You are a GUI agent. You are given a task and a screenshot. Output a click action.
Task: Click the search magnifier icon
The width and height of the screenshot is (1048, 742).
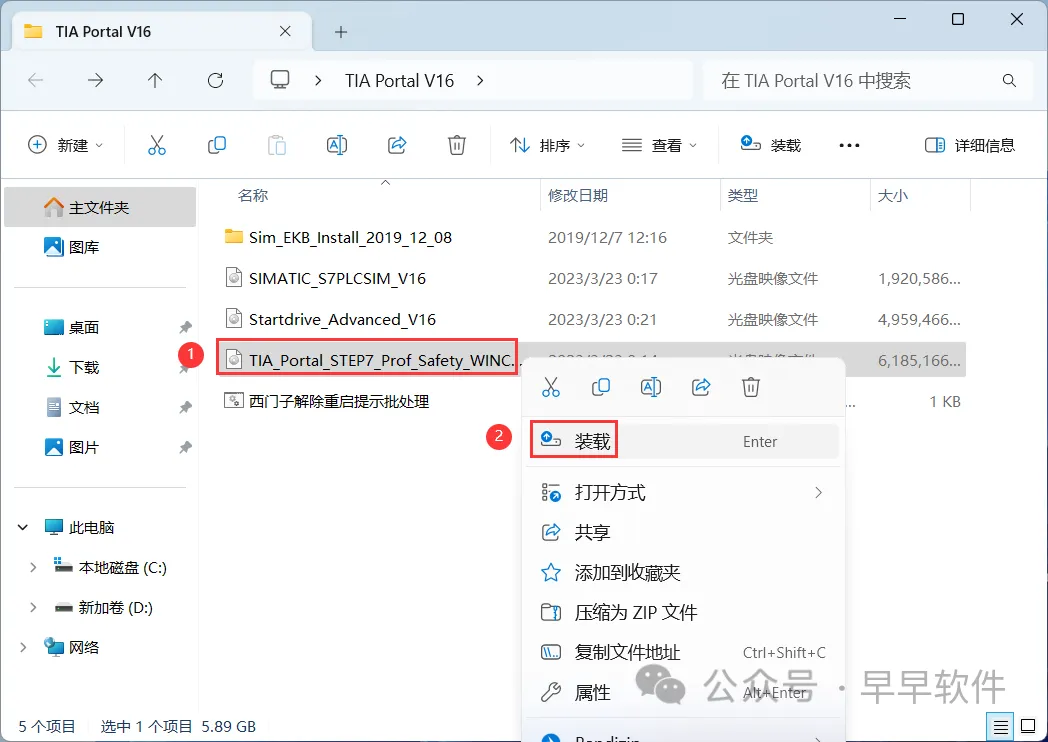[x=1009, y=81]
